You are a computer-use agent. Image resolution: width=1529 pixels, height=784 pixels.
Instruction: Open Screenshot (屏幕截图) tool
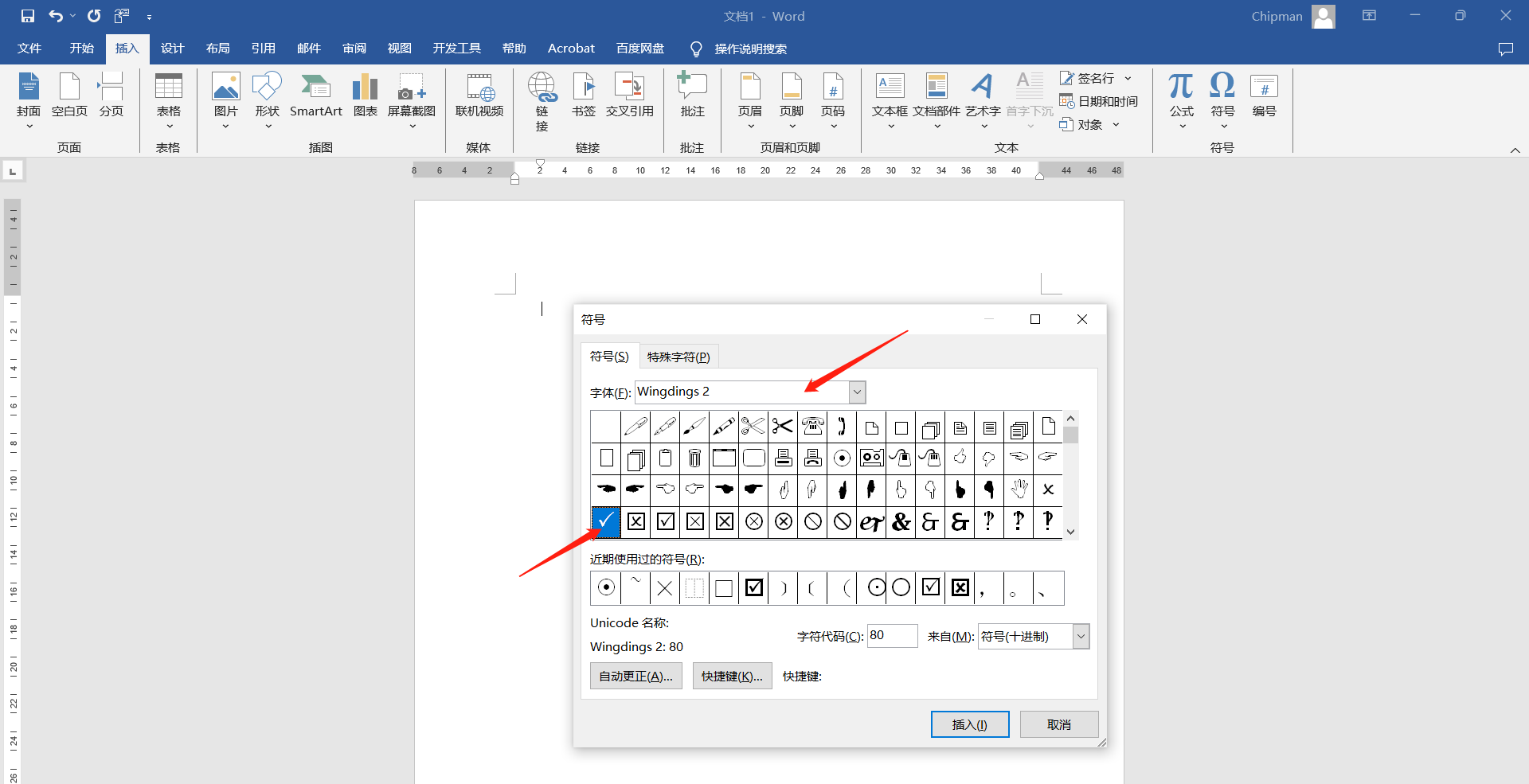(x=412, y=101)
